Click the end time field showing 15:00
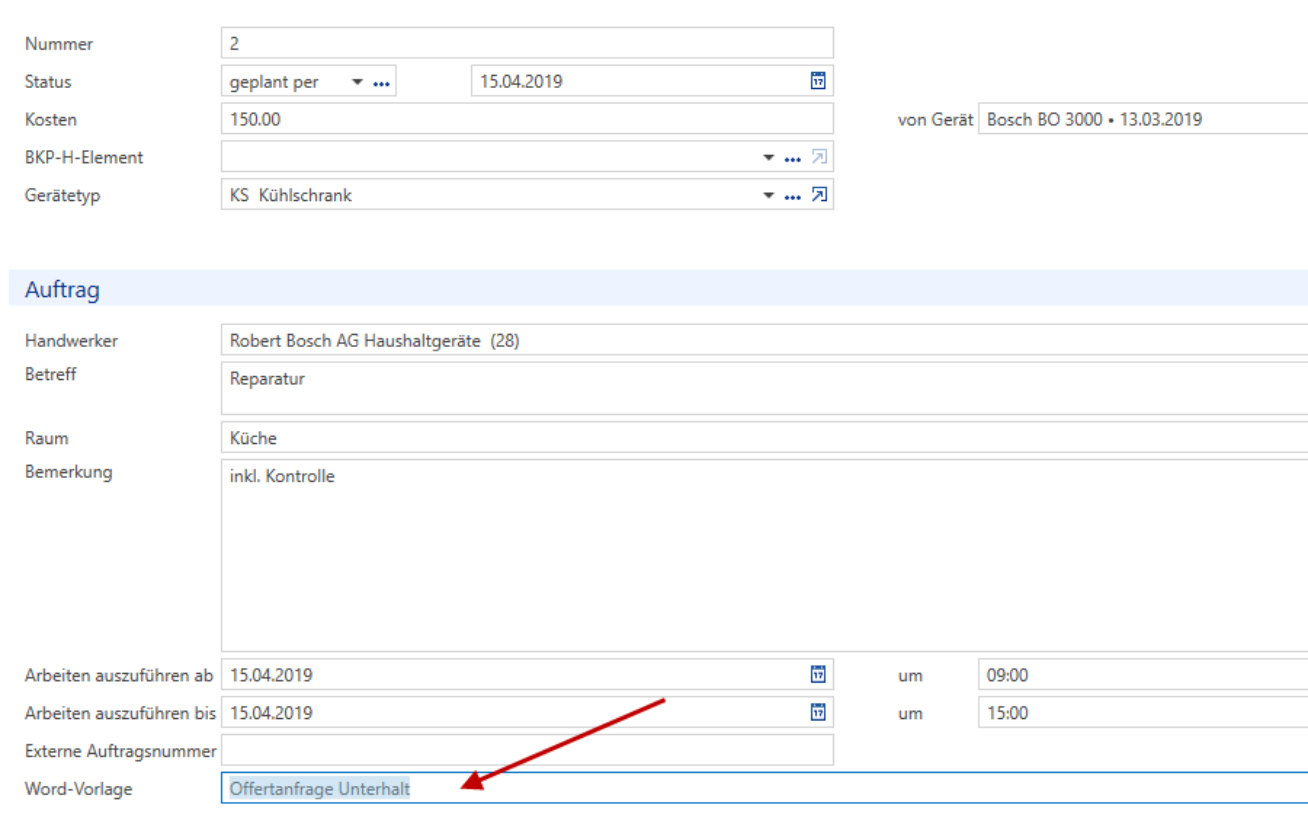1308x824 pixels. pyautogui.click(x=1143, y=713)
